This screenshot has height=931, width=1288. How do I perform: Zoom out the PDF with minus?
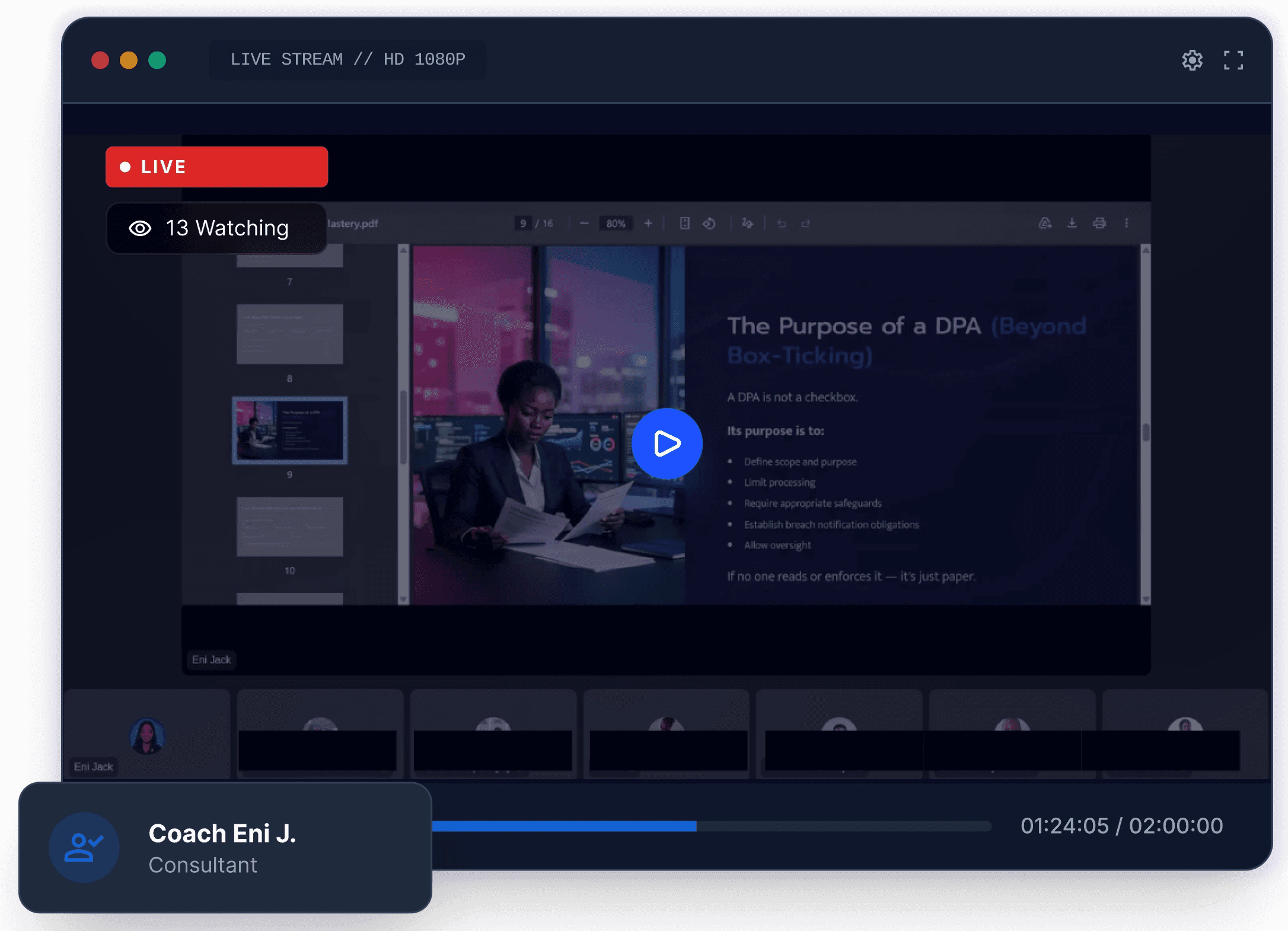584,224
